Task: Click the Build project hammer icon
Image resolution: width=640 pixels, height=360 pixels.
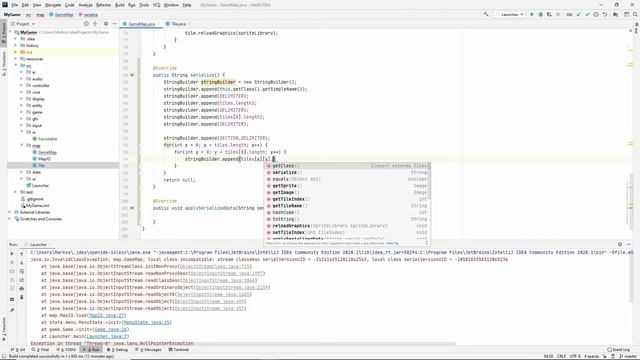Action: pyautogui.click(x=486, y=14)
